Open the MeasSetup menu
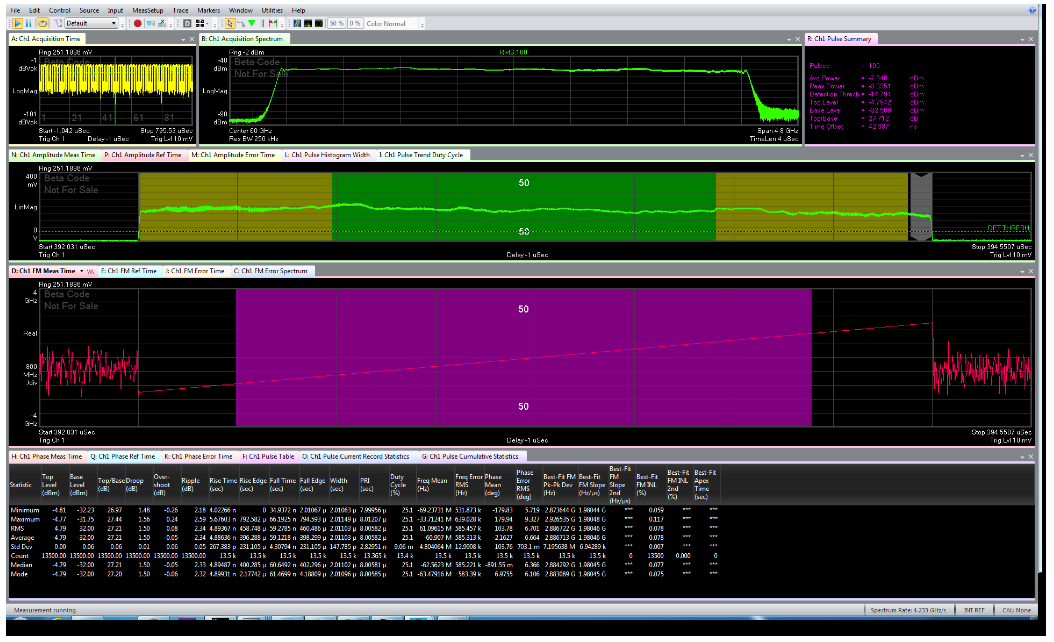The image size is (1054, 642). click(x=147, y=9)
